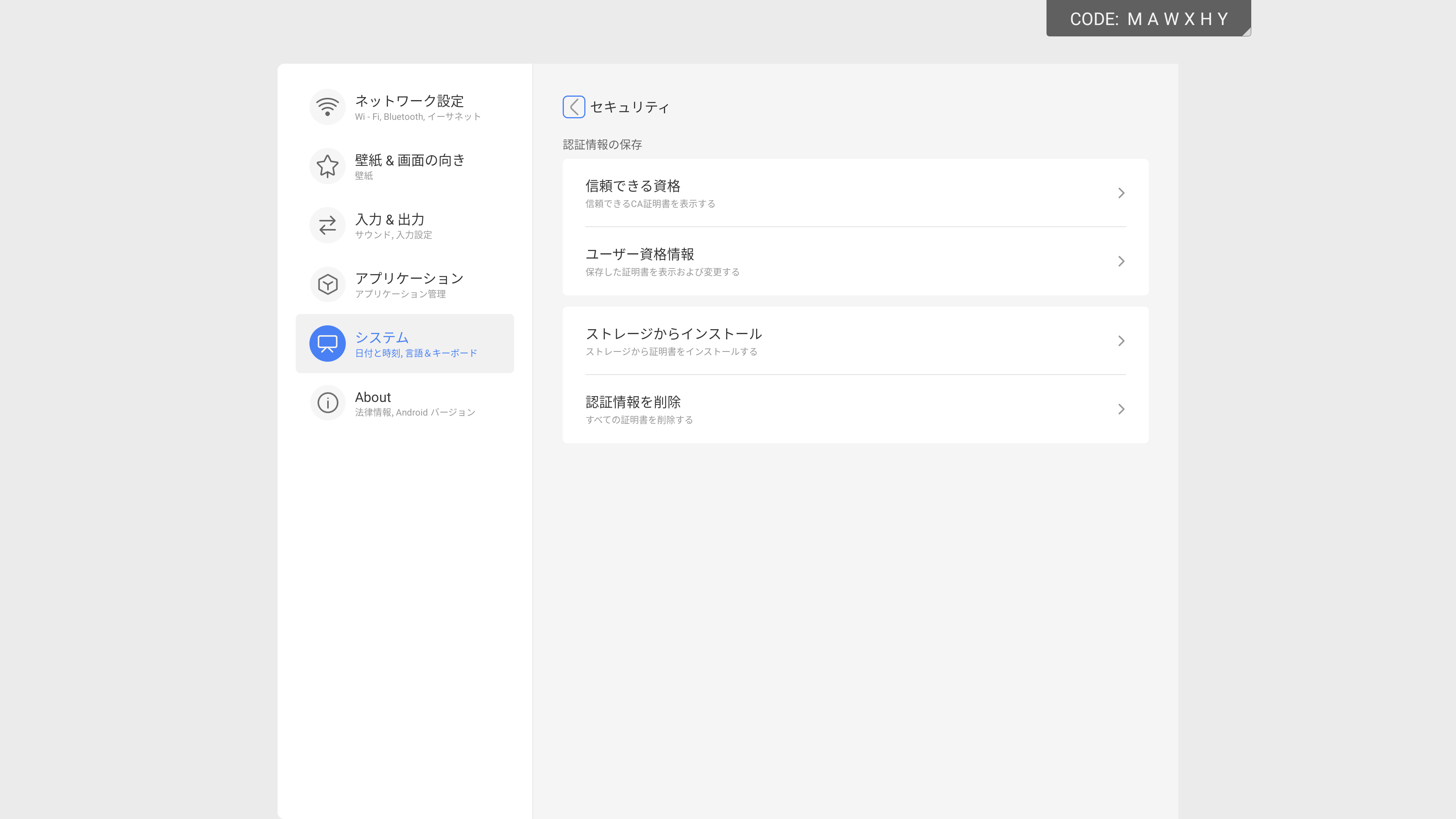1456x819 pixels.
Task: Click the star wallpaper icon
Action: click(x=327, y=166)
